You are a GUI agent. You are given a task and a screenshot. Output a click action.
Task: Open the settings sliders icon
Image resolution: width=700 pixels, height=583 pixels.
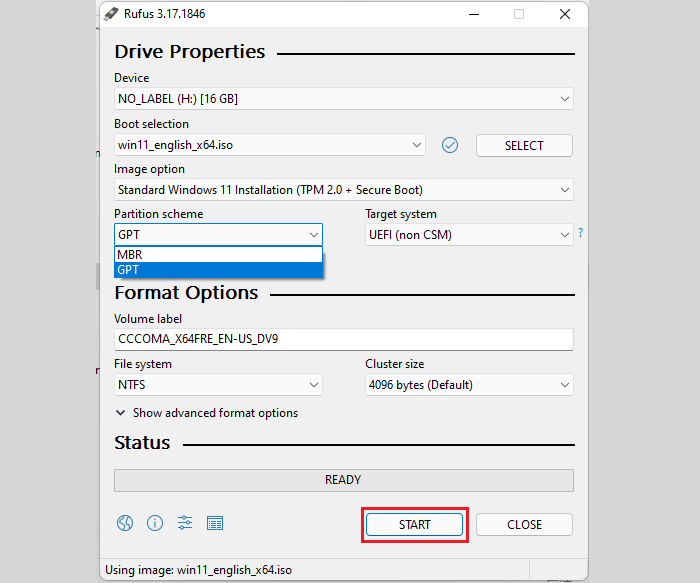tap(185, 522)
